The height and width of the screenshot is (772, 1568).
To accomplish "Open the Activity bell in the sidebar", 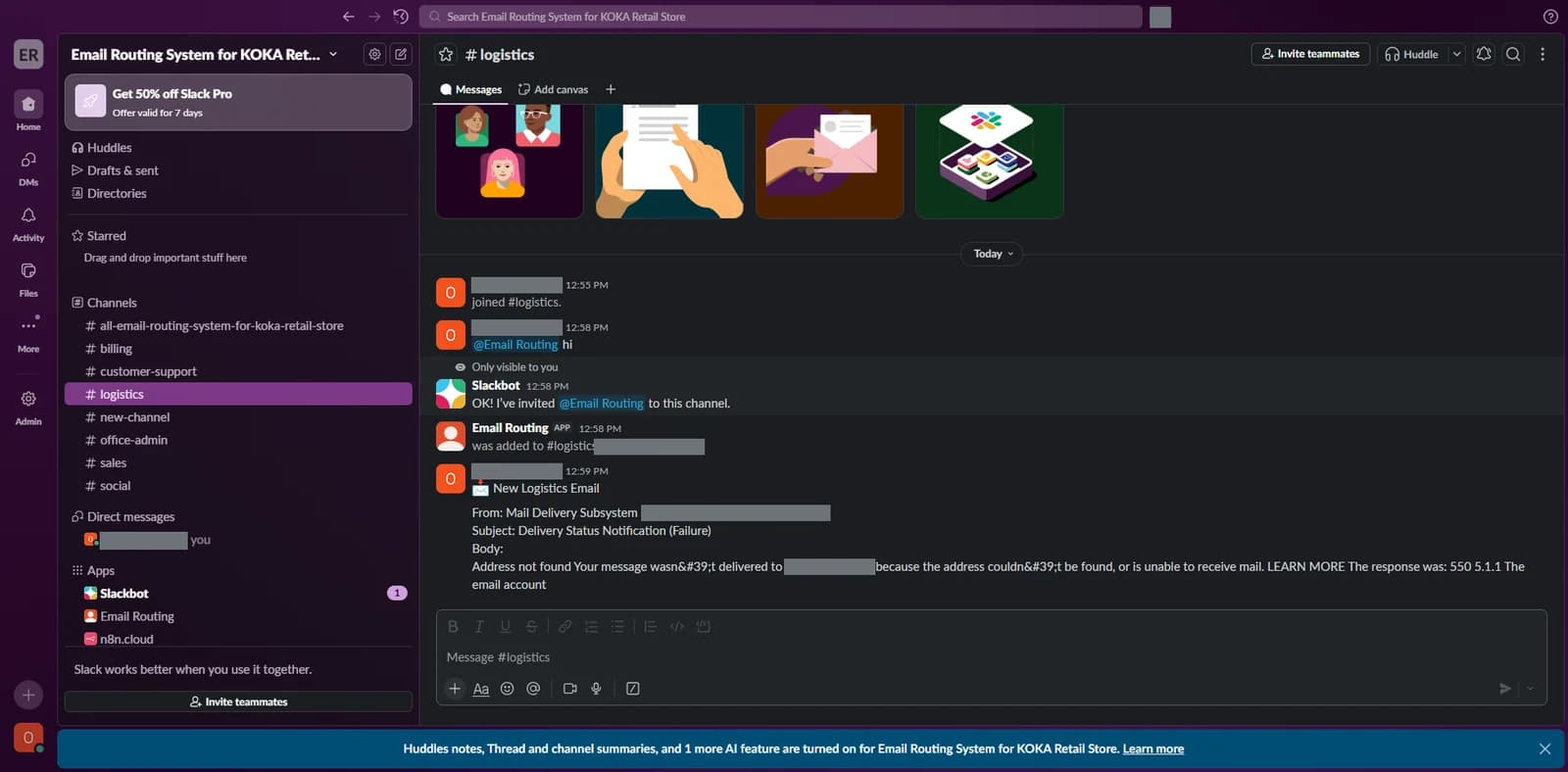I will click(x=28, y=223).
